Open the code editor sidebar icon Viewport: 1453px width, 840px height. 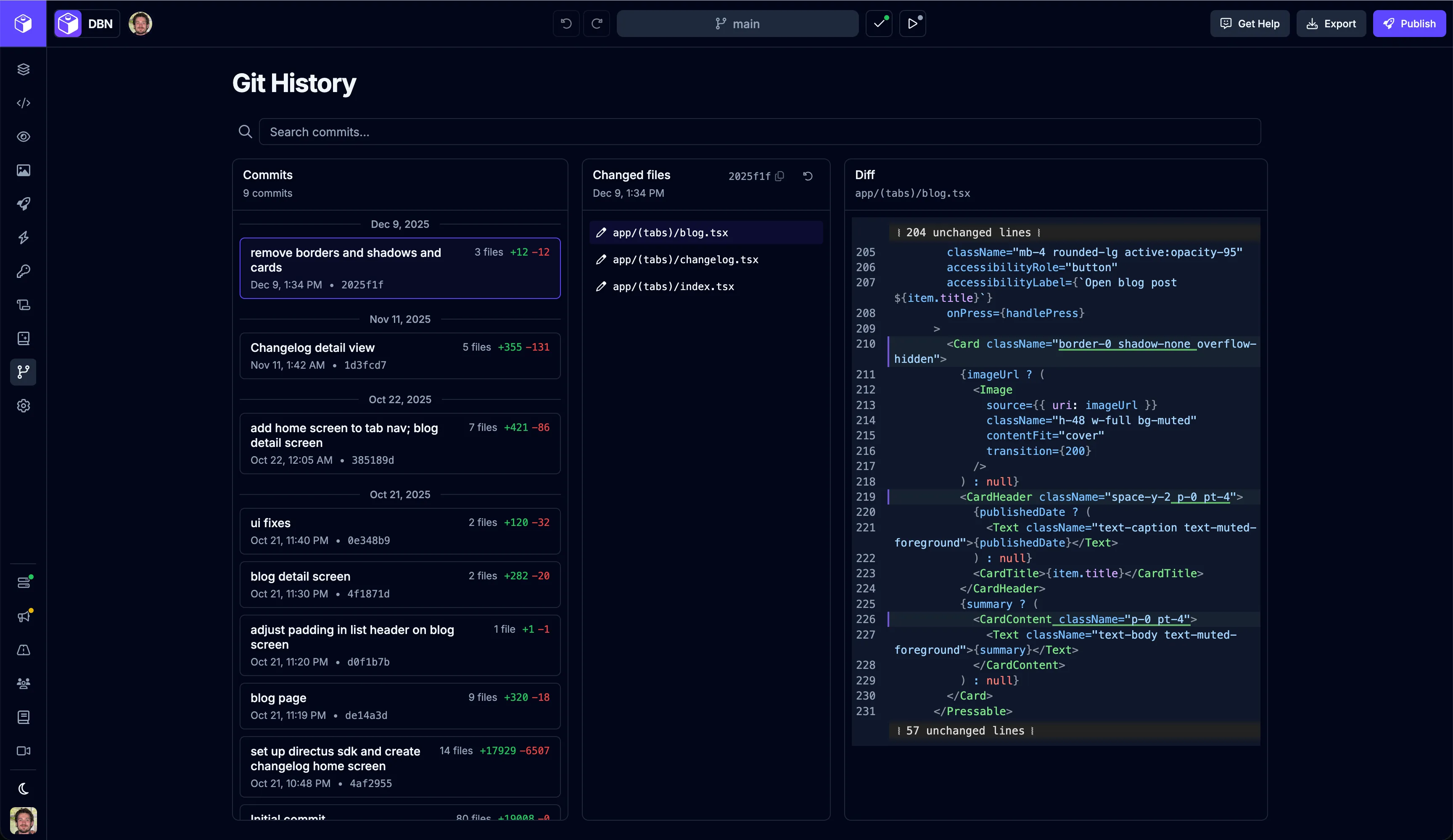click(x=23, y=103)
